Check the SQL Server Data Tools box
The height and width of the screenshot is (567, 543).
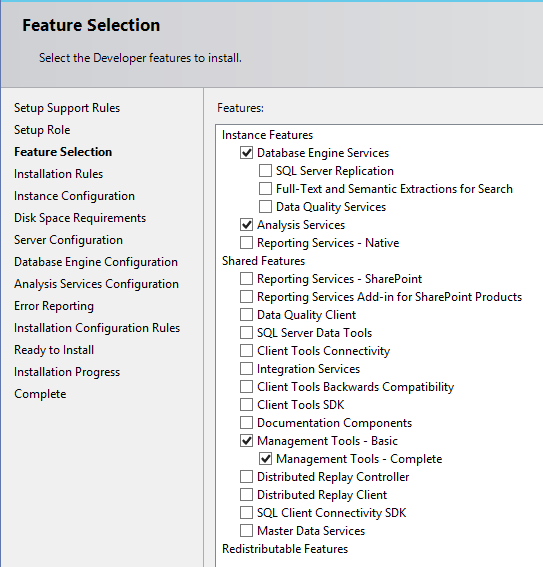pos(247,333)
